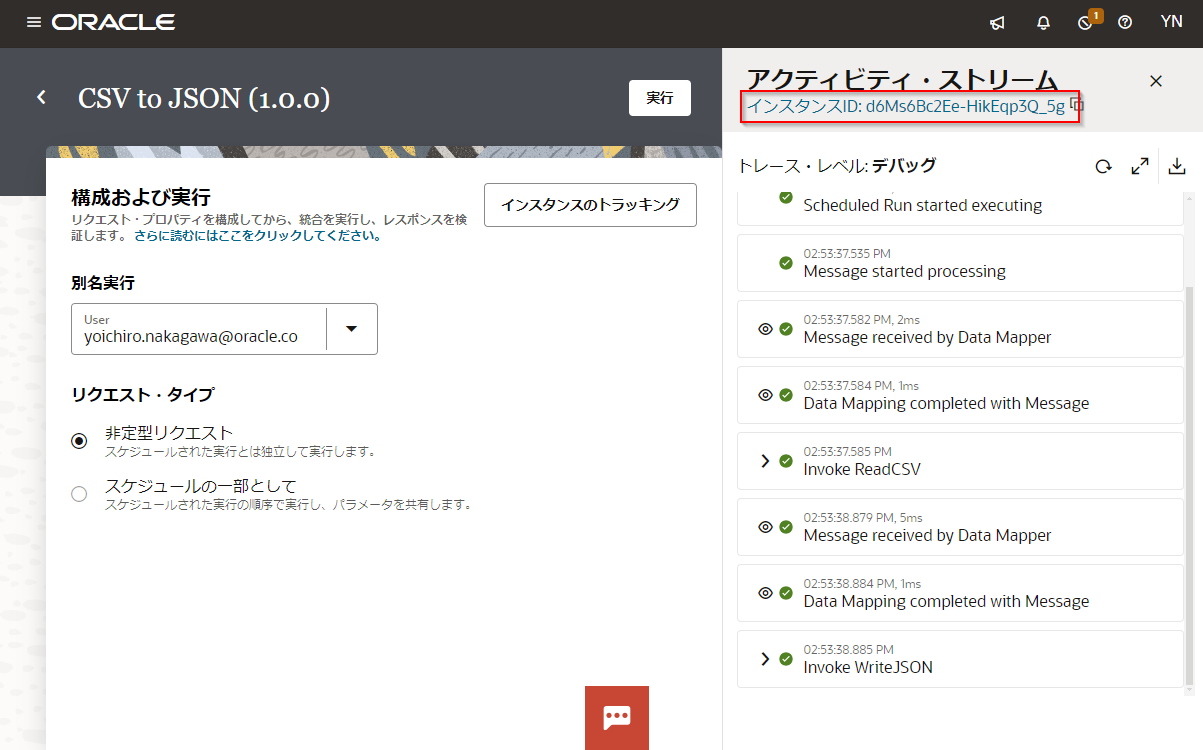This screenshot has width=1203, height=750.
Task: Expand activity stream to full screen
Action: (1139, 167)
